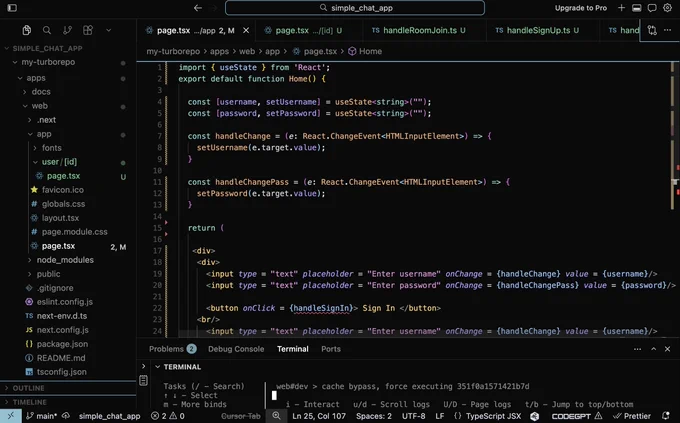The image size is (680, 423).
Task: Open the chat panel icon
Action: (x=652, y=8)
